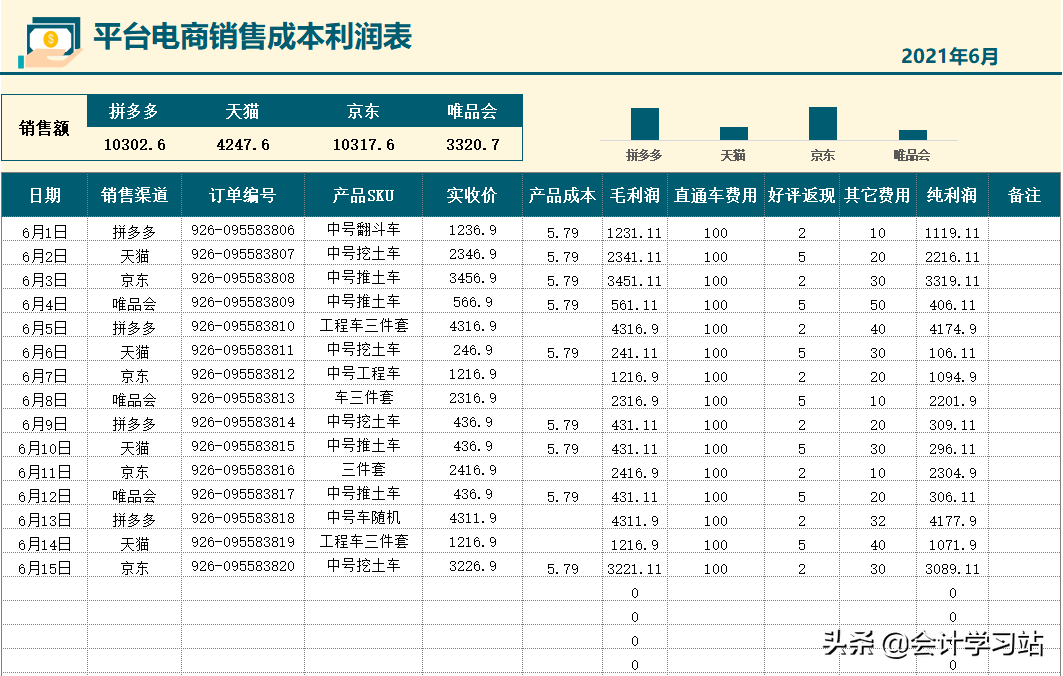Click the 拼多多 bar in chart
The height and width of the screenshot is (676, 1063).
click(645, 124)
